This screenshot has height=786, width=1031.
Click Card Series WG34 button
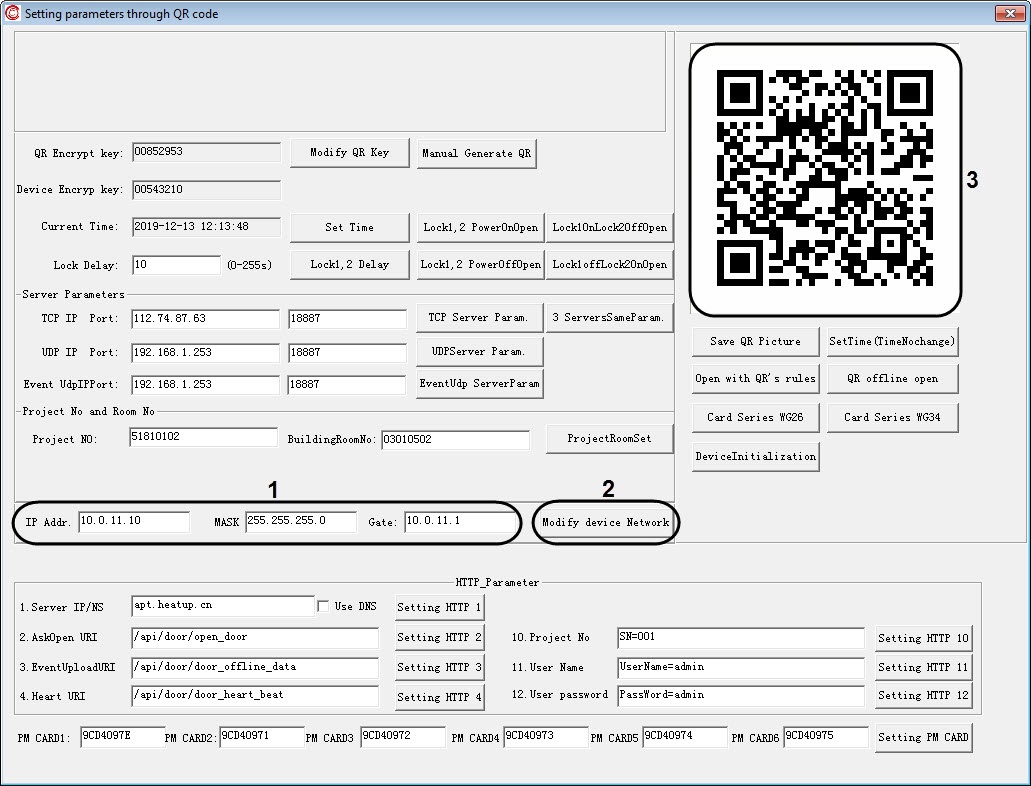(892, 418)
